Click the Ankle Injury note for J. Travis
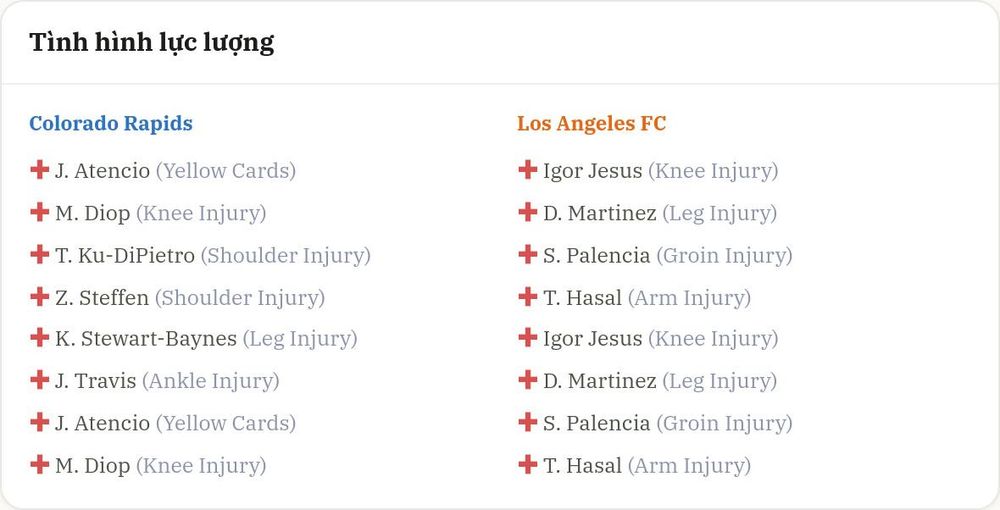 (x=210, y=381)
